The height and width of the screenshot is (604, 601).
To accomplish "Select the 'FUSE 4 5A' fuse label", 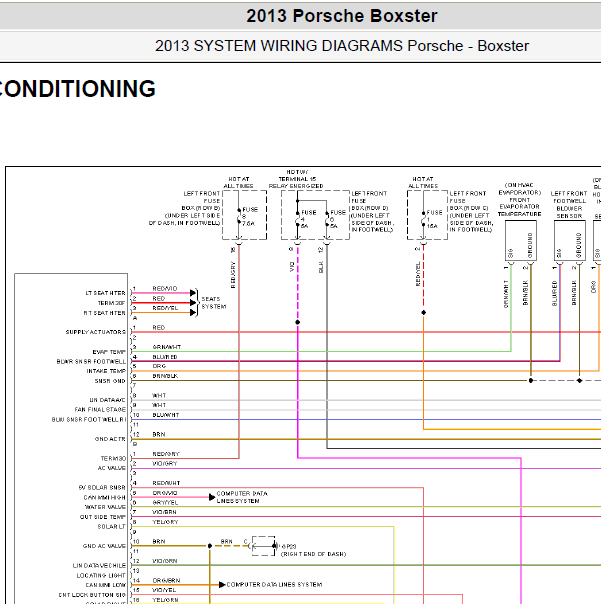I will click(x=309, y=219).
